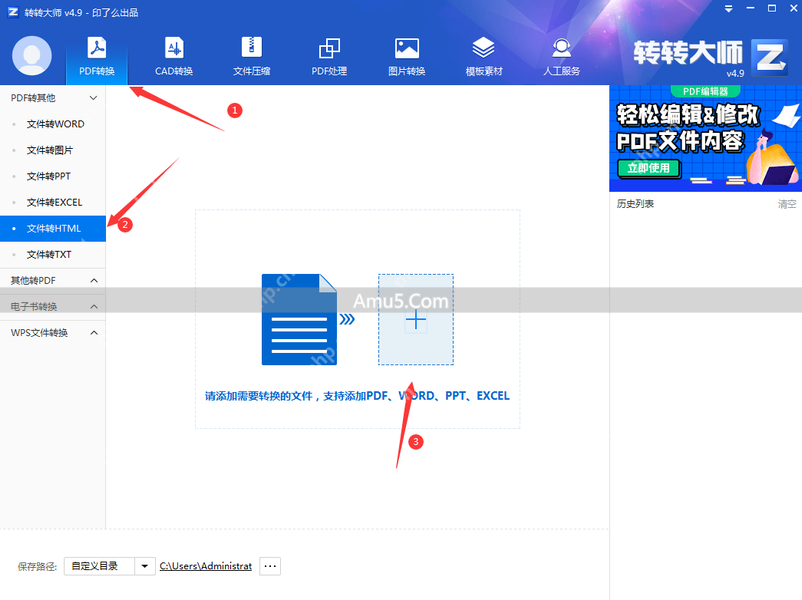Open the 图片转换 image converter
The height and width of the screenshot is (600, 802).
[x=406, y=55]
